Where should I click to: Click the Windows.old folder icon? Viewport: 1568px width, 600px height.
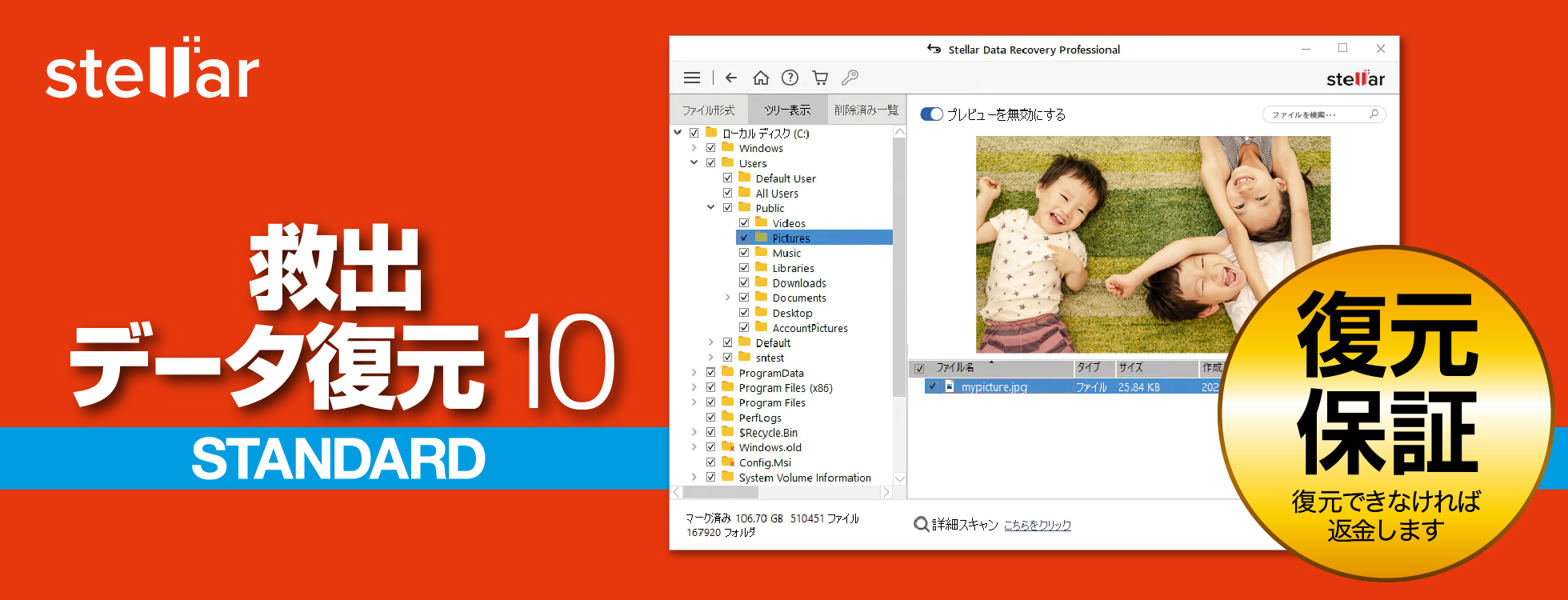click(728, 447)
